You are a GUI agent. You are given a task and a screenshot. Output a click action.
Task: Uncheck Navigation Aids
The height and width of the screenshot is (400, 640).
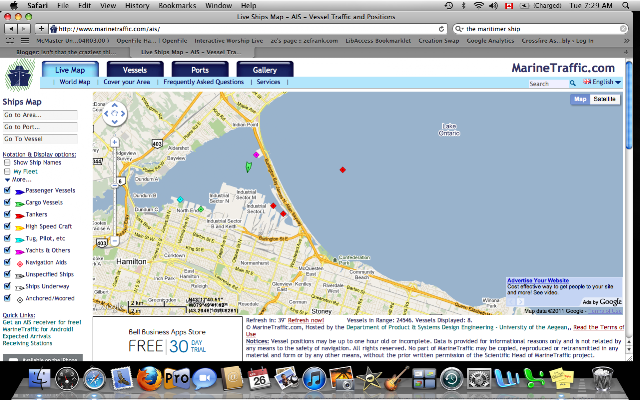click(x=7, y=262)
